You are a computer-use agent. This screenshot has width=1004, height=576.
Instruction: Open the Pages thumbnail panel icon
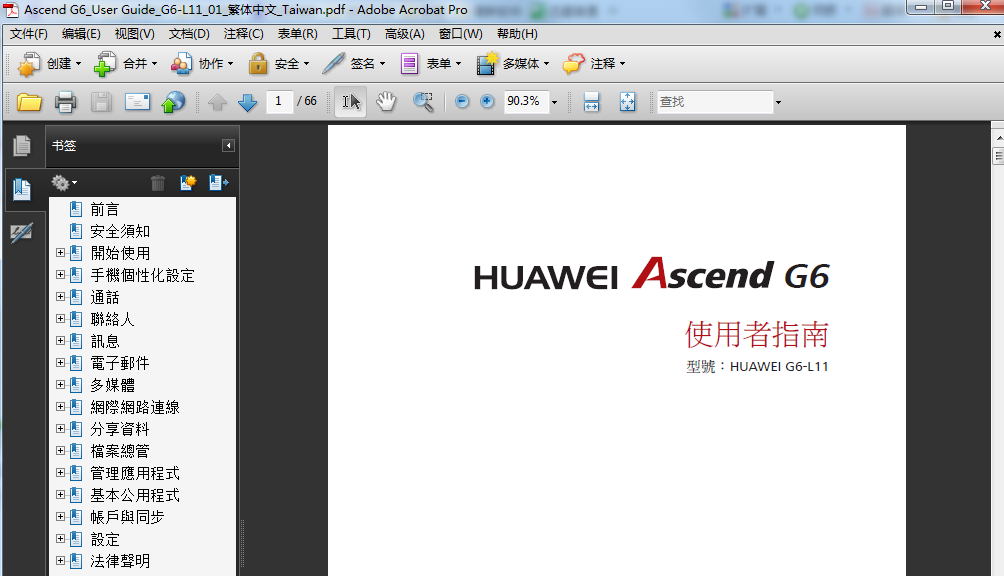click(22, 146)
